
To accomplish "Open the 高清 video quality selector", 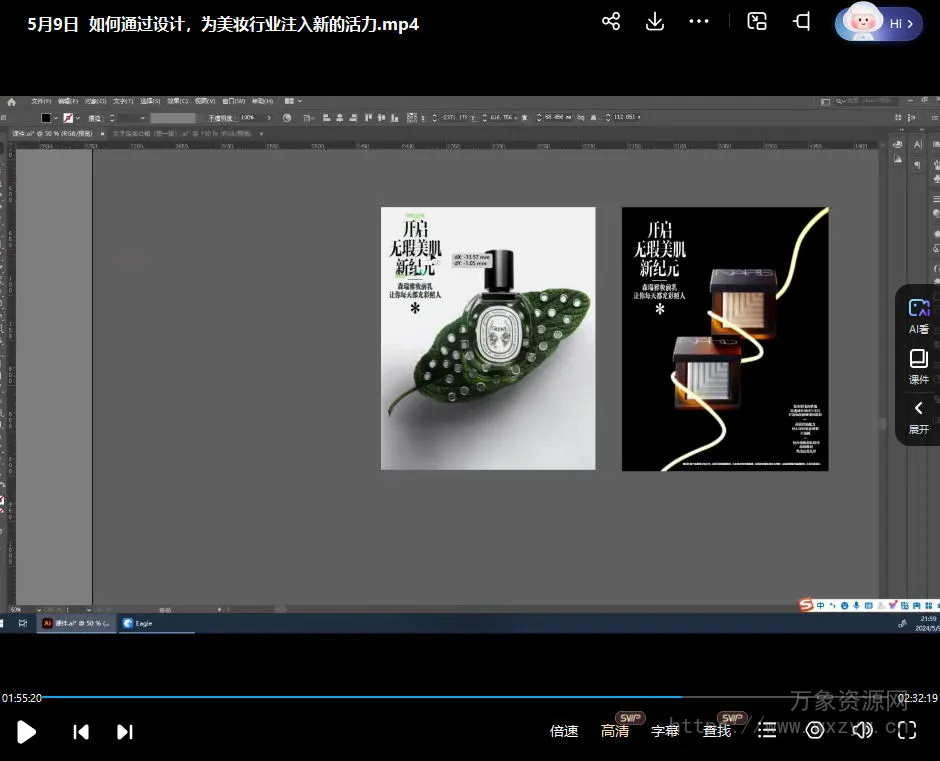I will point(615,731).
